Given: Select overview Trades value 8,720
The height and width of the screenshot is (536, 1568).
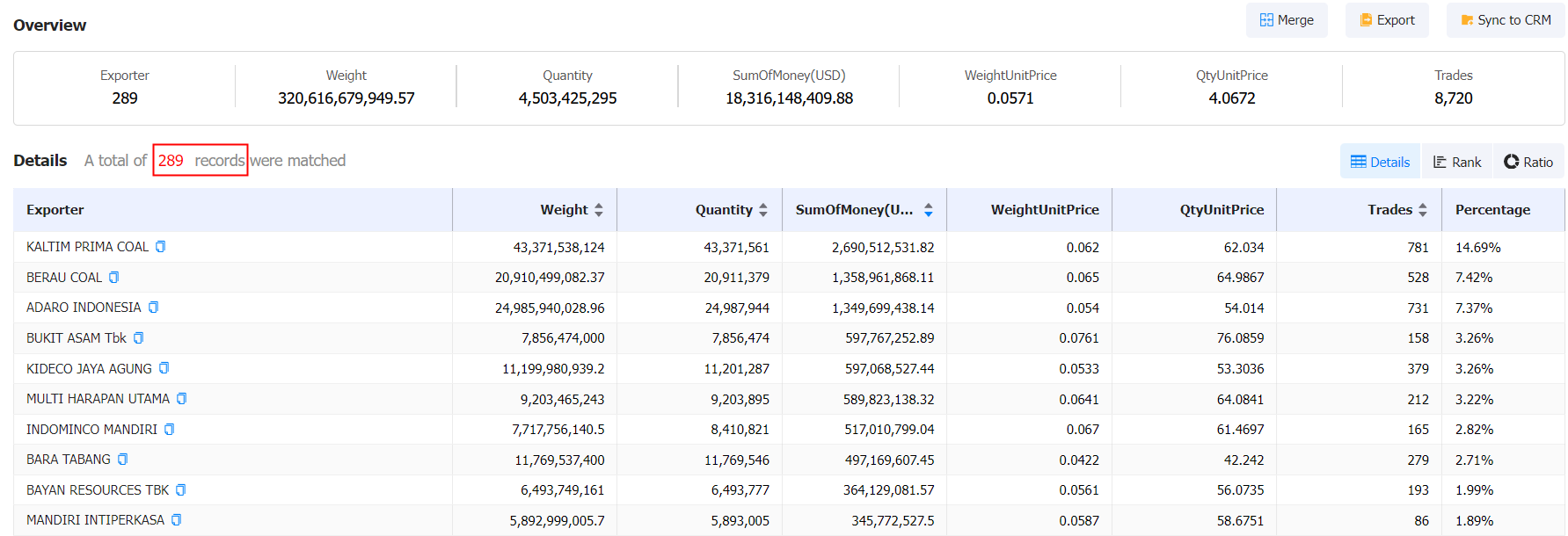Looking at the screenshot, I should click(1454, 98).
